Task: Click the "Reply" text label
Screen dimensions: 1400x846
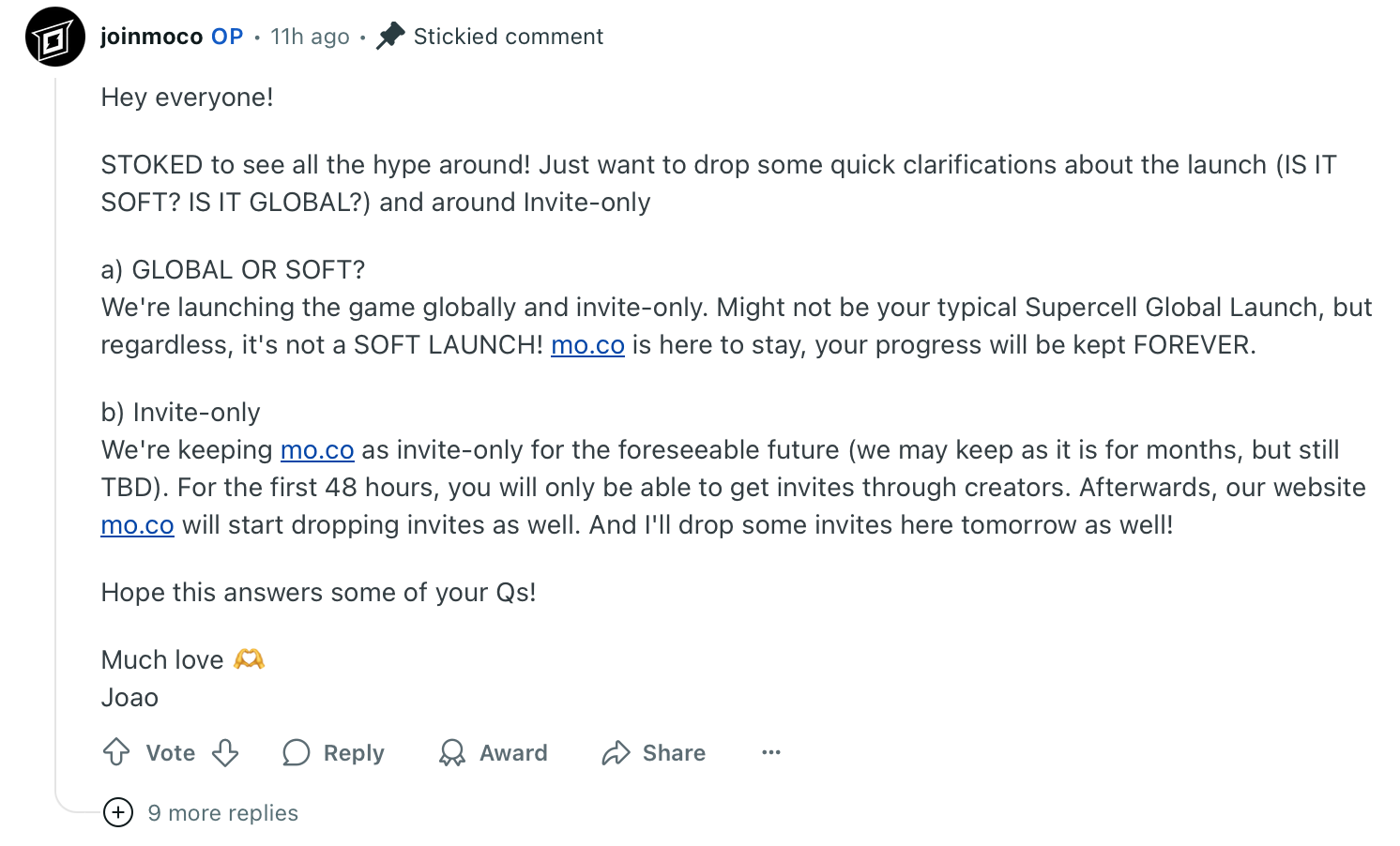Action: [x=354, y=753]
